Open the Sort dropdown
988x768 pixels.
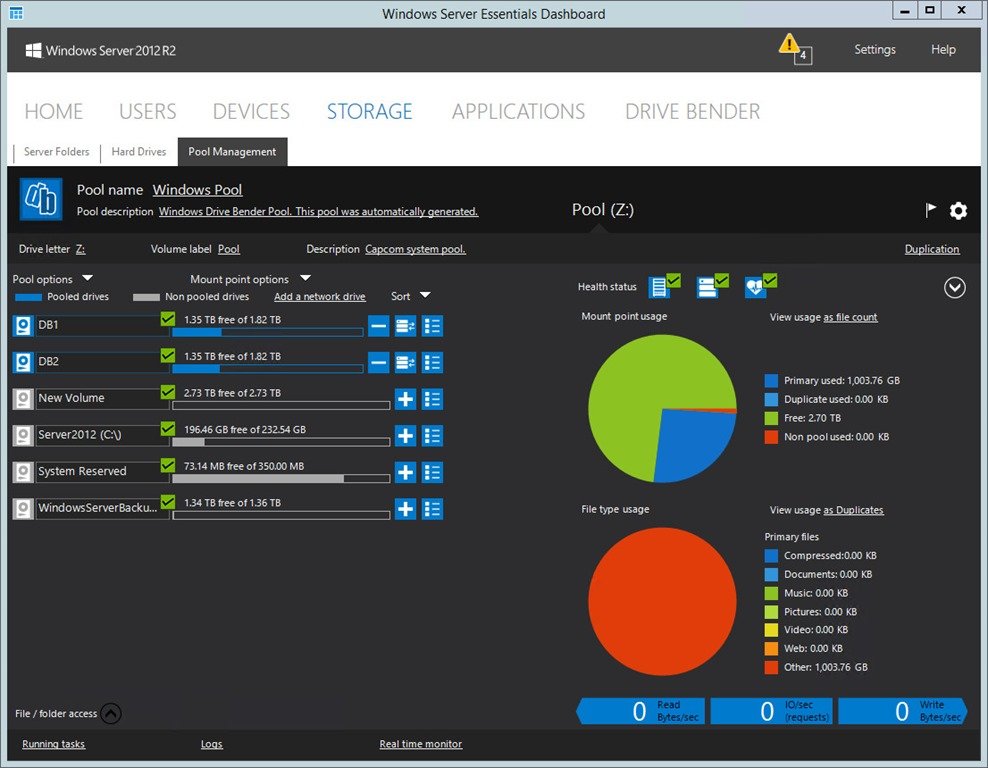click(411, 295)
